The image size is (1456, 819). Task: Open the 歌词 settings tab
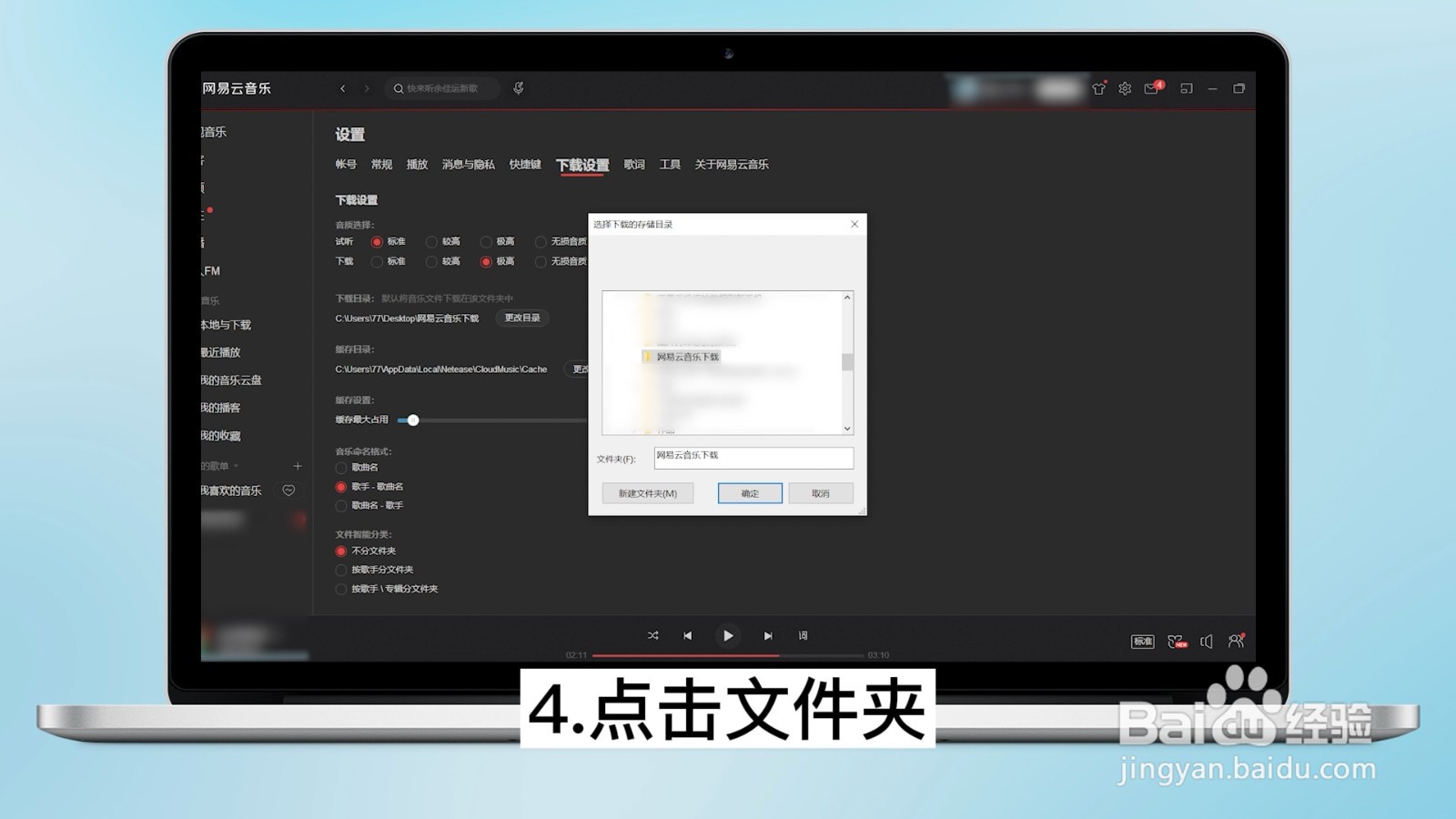coord(634,165)
